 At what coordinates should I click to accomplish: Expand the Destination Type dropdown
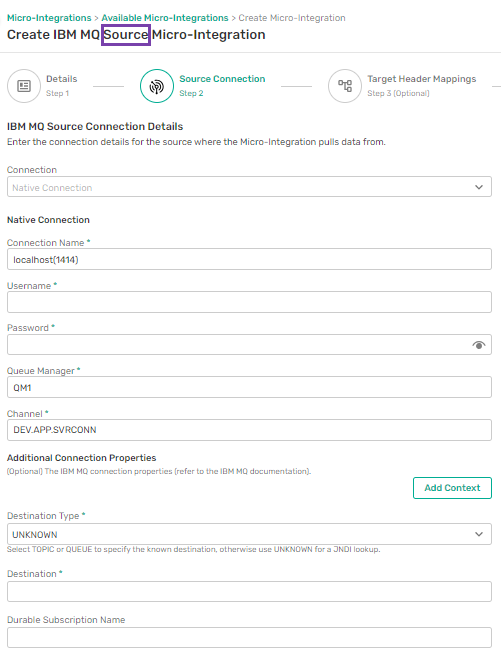[249, 534]
